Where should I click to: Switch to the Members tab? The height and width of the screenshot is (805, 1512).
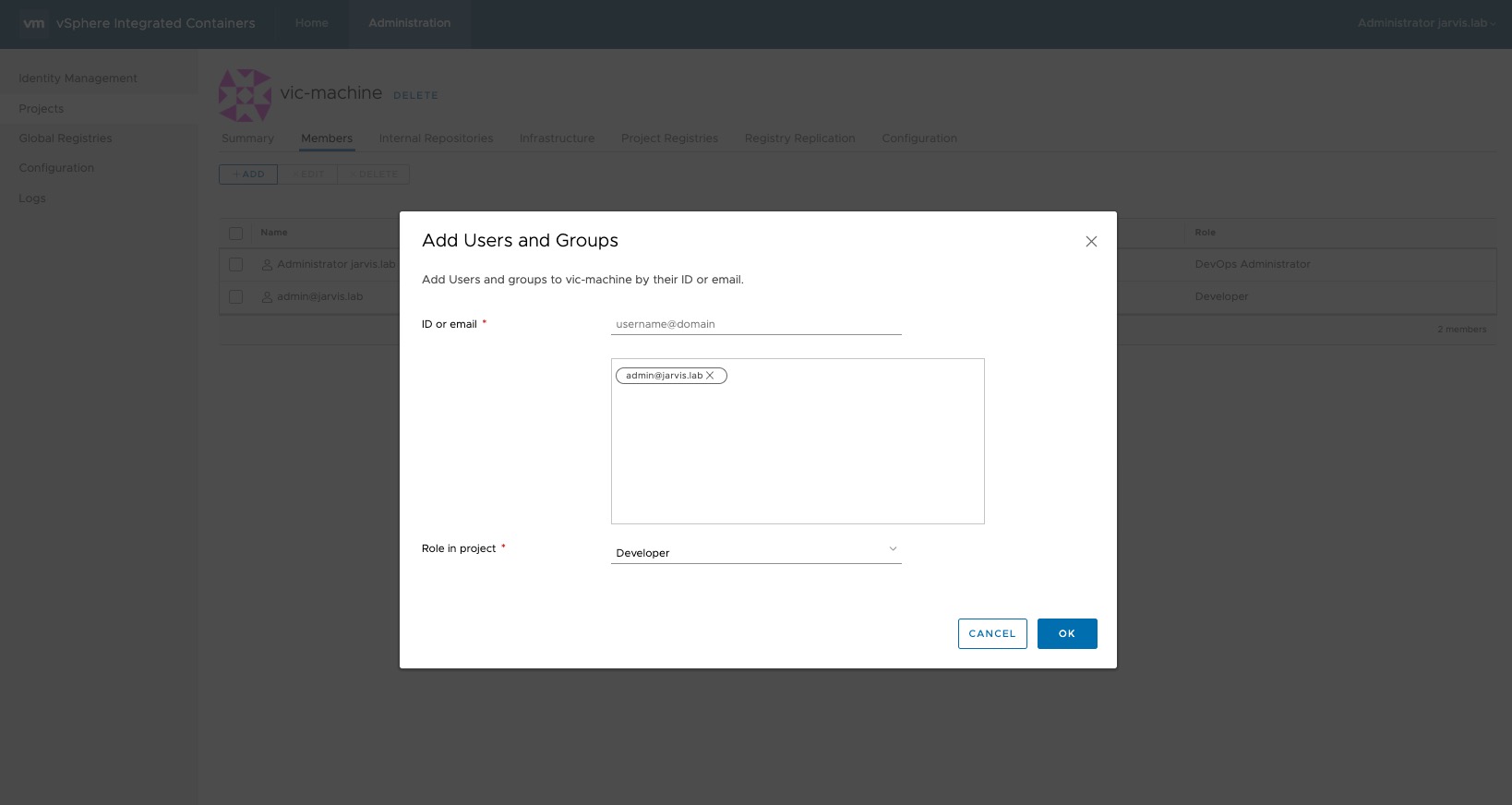click(327, 138)
